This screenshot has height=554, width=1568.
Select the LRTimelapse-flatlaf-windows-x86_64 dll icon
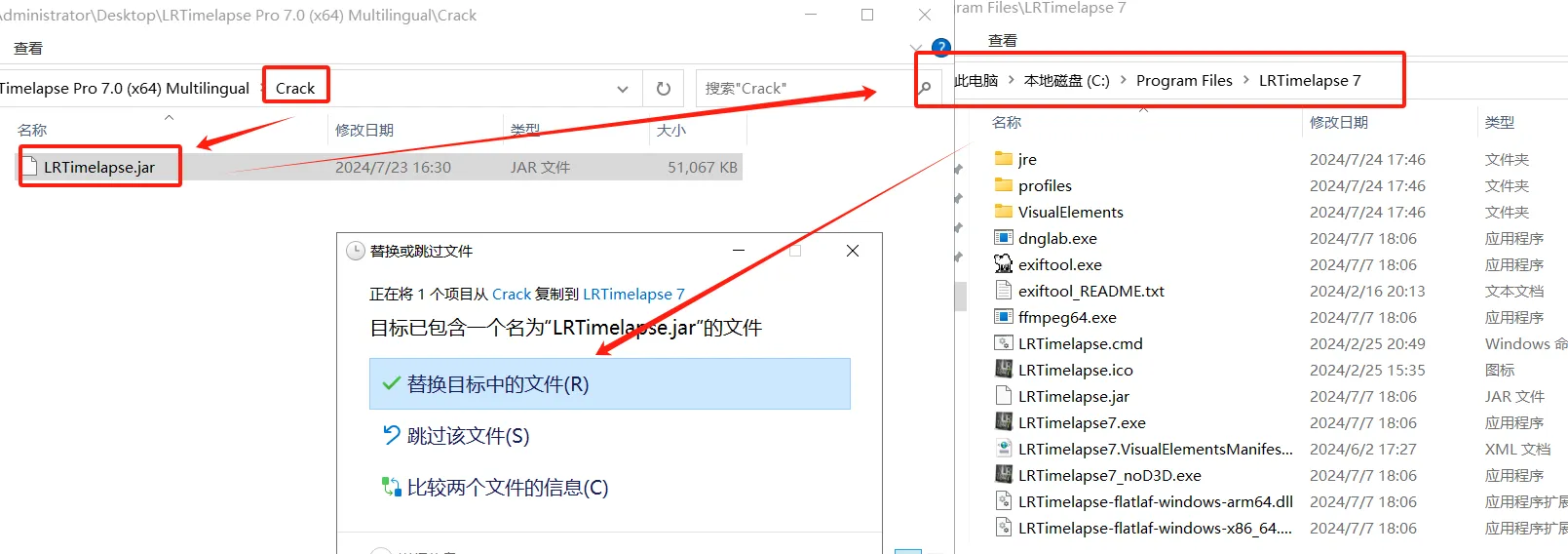pyautogui.click(x=1004, y=528)
